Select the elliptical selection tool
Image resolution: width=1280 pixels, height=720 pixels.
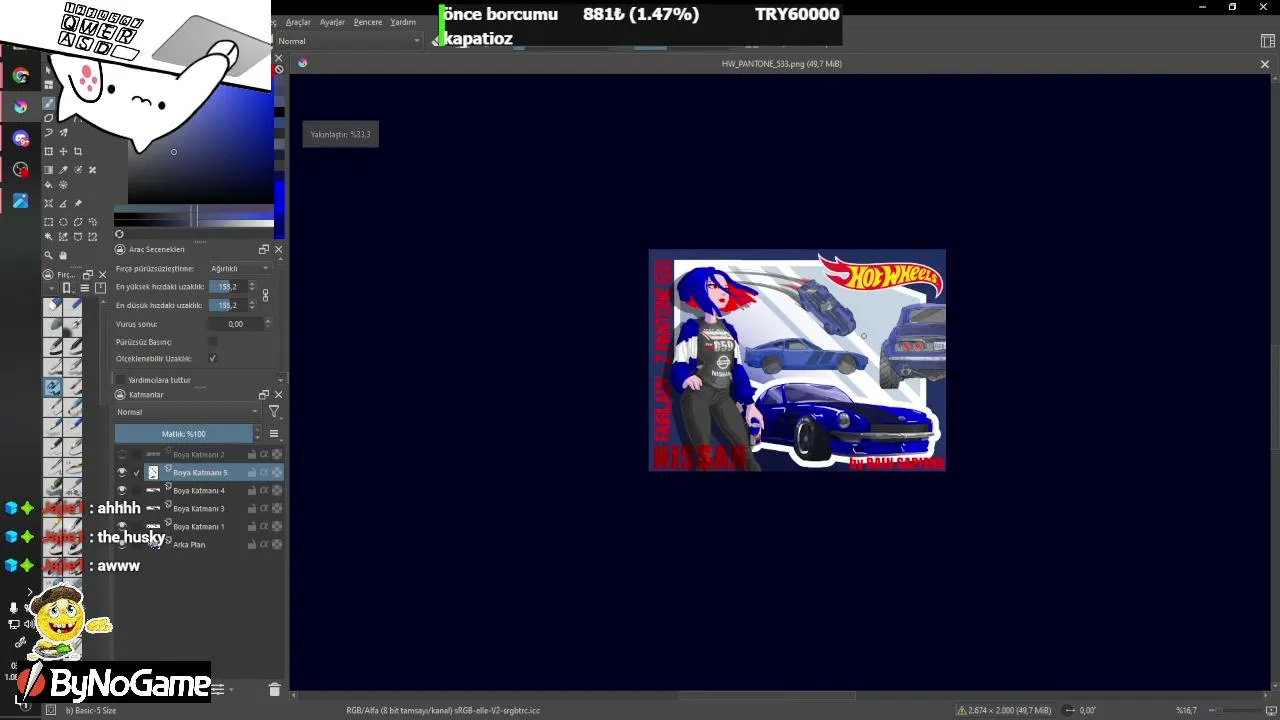coord(63,222)
